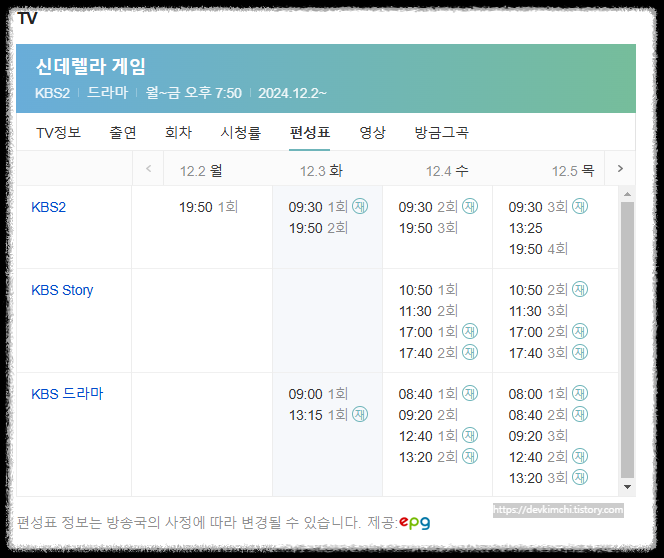Click rerun badge for KBS 드라마 12.5 08:40
This screenshot has width=664, height=558.
pyautogui.click(x=580, y=414)
